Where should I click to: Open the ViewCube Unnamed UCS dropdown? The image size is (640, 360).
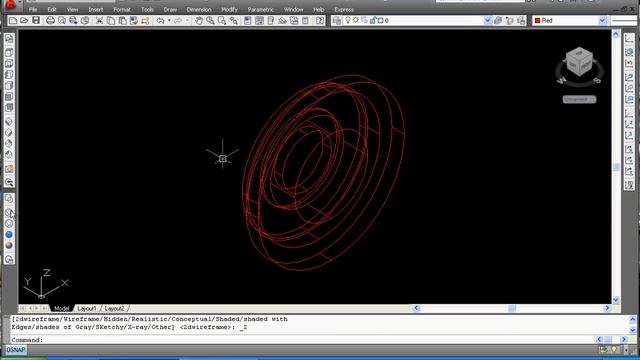(579, 99)
